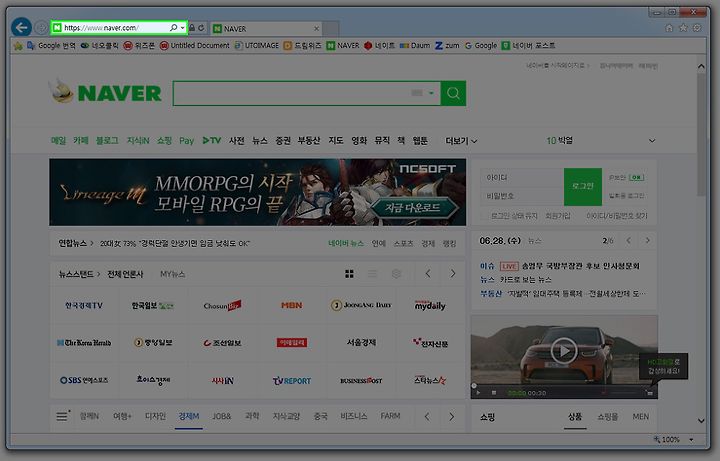Click the green 로그인 button

click(583, 186)
